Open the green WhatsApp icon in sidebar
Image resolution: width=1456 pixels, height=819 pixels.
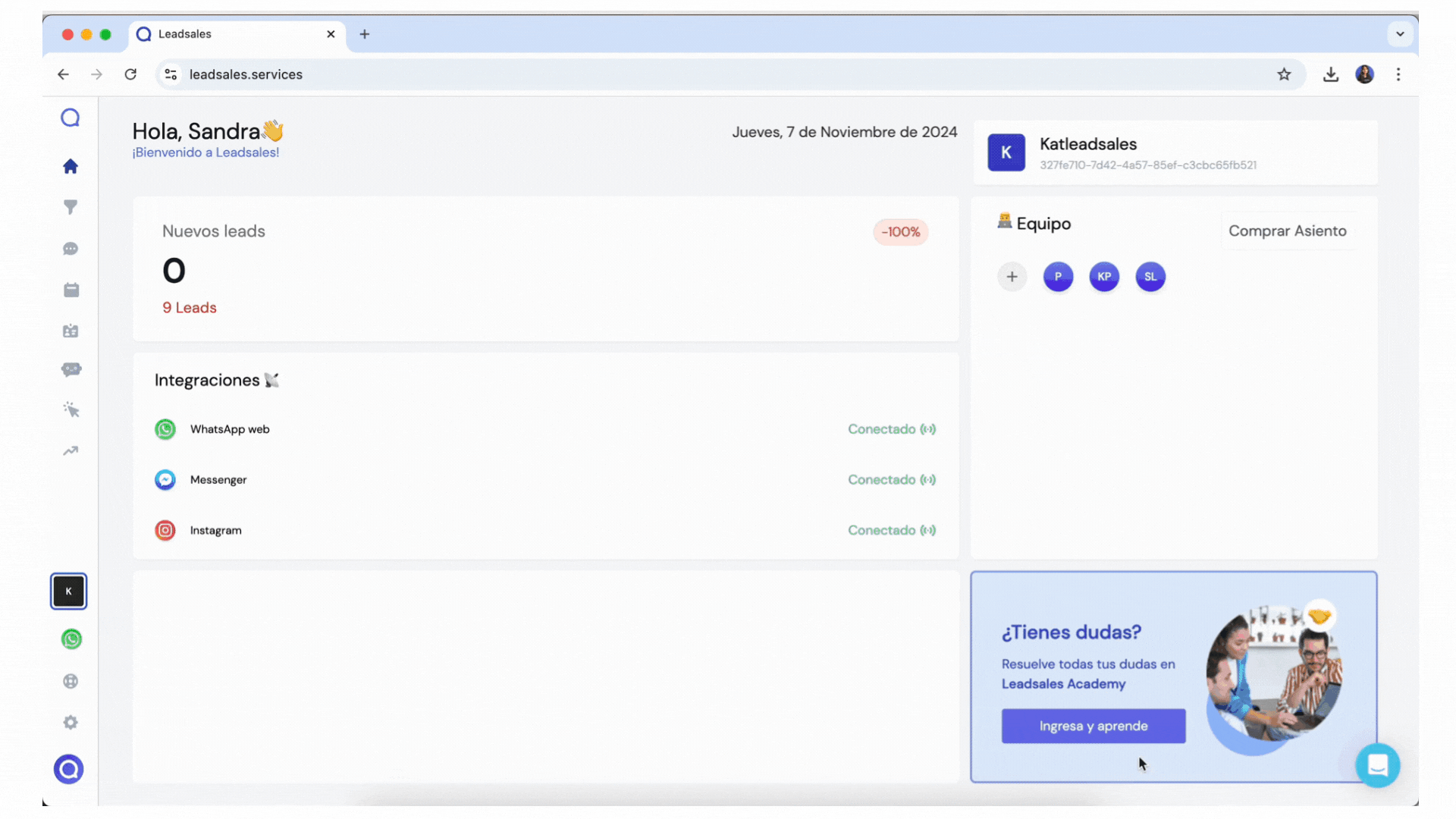[71, 639]
